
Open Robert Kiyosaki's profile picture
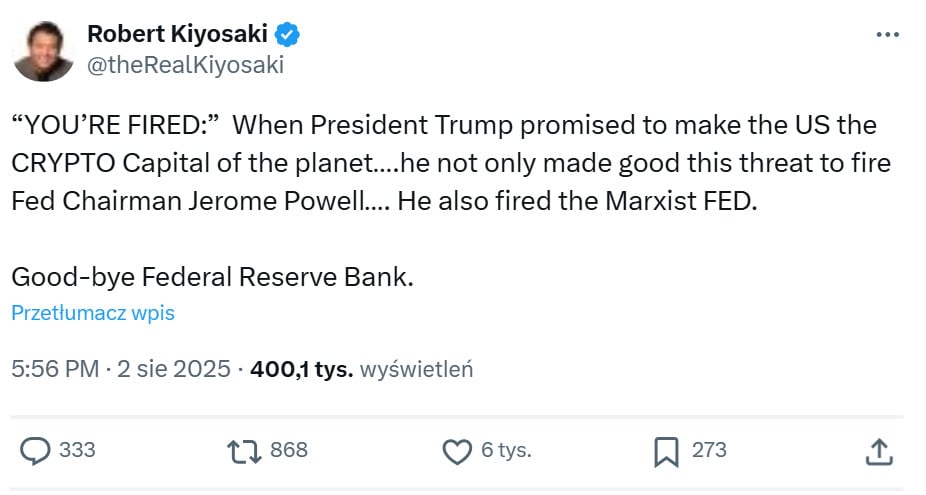43,49
